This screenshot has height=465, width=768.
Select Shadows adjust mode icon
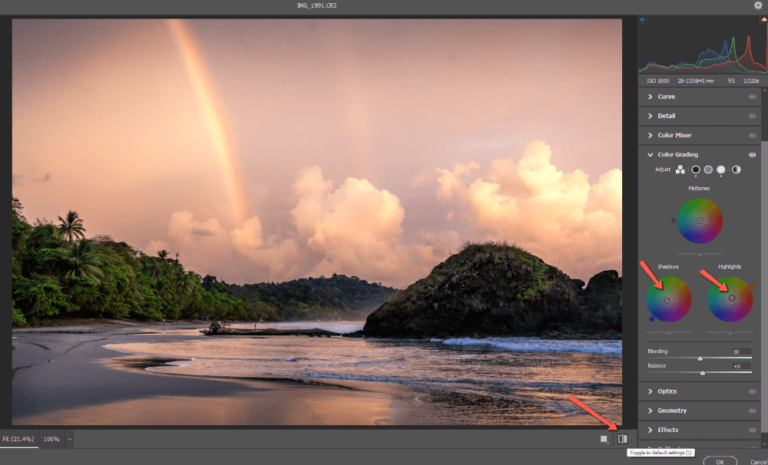pyautogui.click(x=696, y=170)
